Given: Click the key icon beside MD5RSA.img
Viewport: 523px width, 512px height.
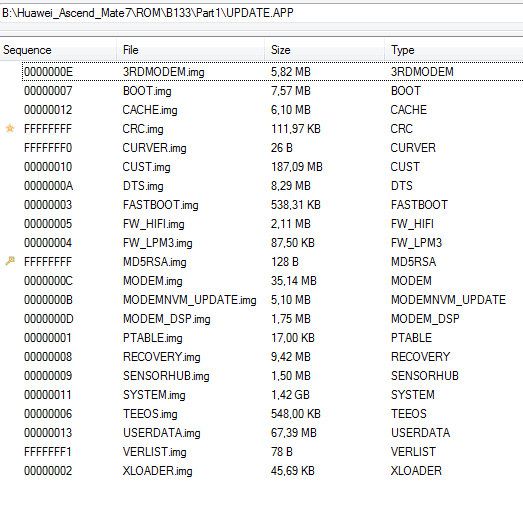Looking at the screenshot, I should pyautogui.click(x=10, y=261).
